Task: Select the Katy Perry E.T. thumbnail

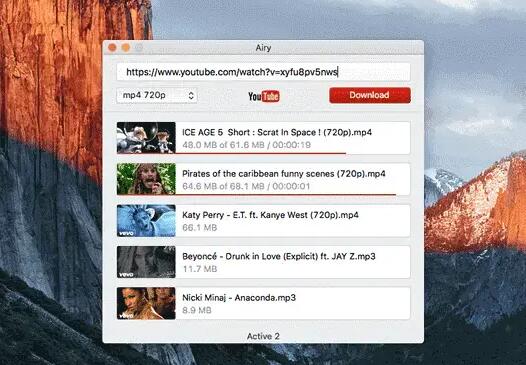Action: point(146,220)
